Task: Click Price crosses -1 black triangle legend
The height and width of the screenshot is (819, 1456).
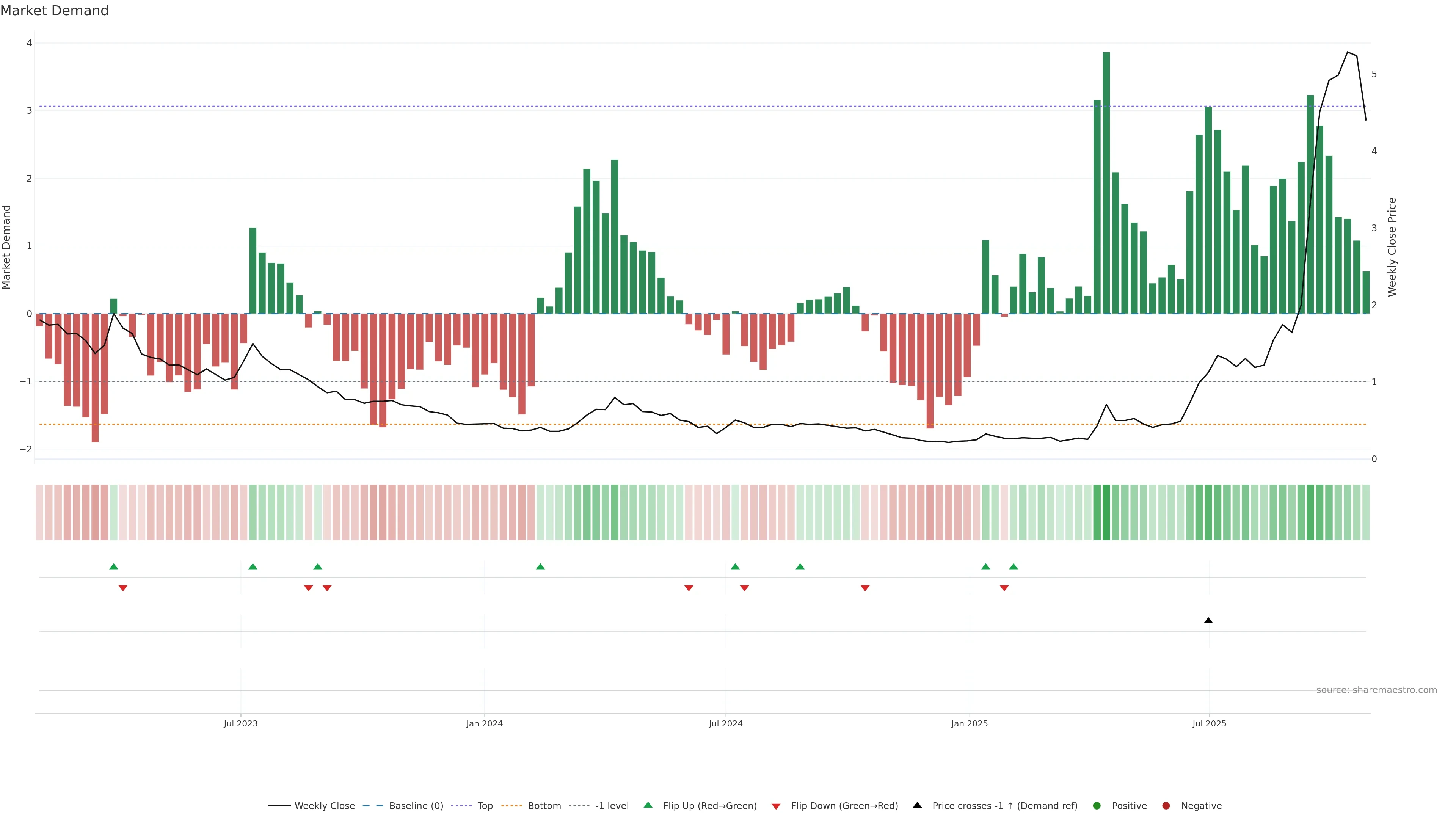Action: (x=917, y=805)
